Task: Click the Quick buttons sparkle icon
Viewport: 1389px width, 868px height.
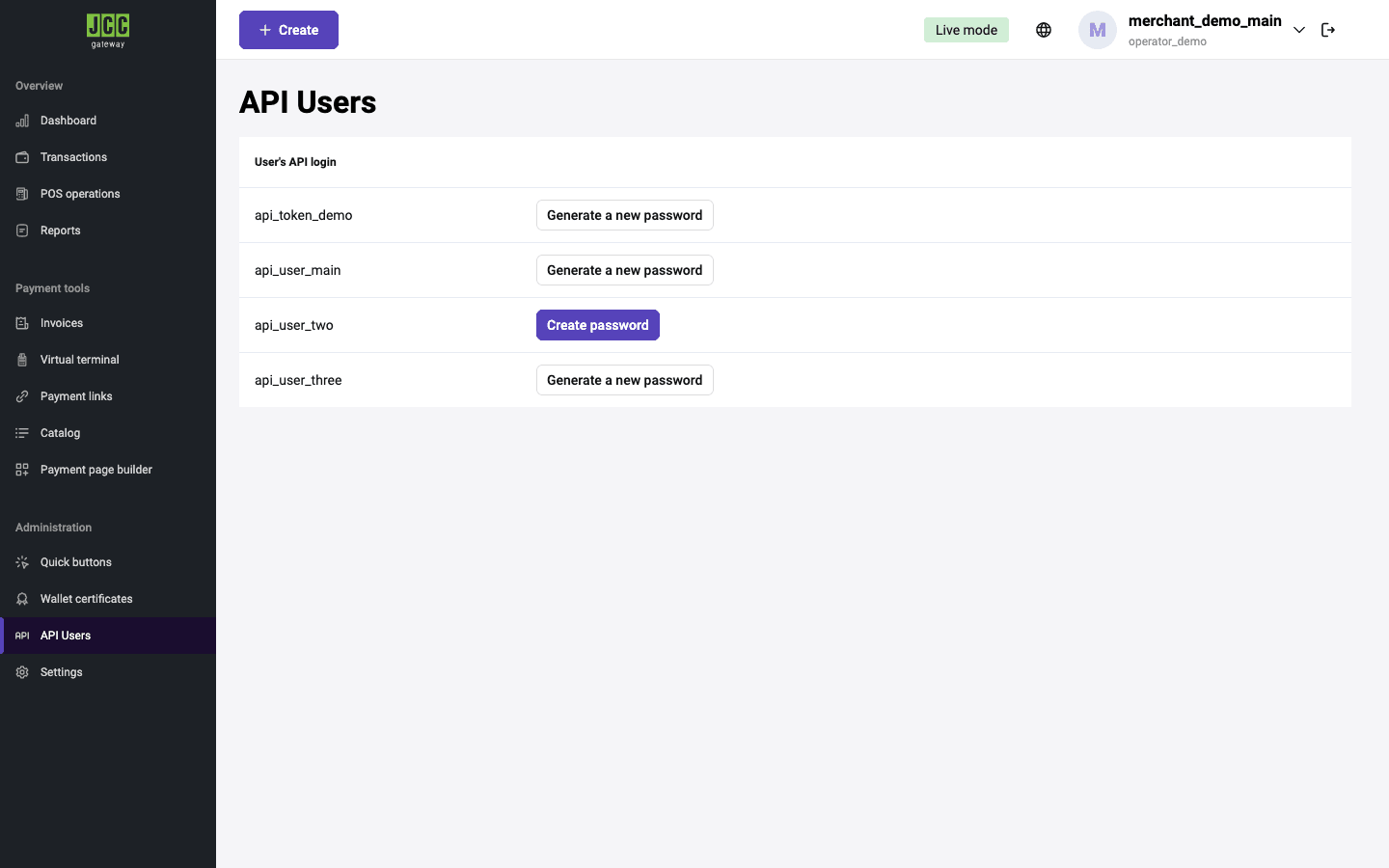Action: coord(22,562)
